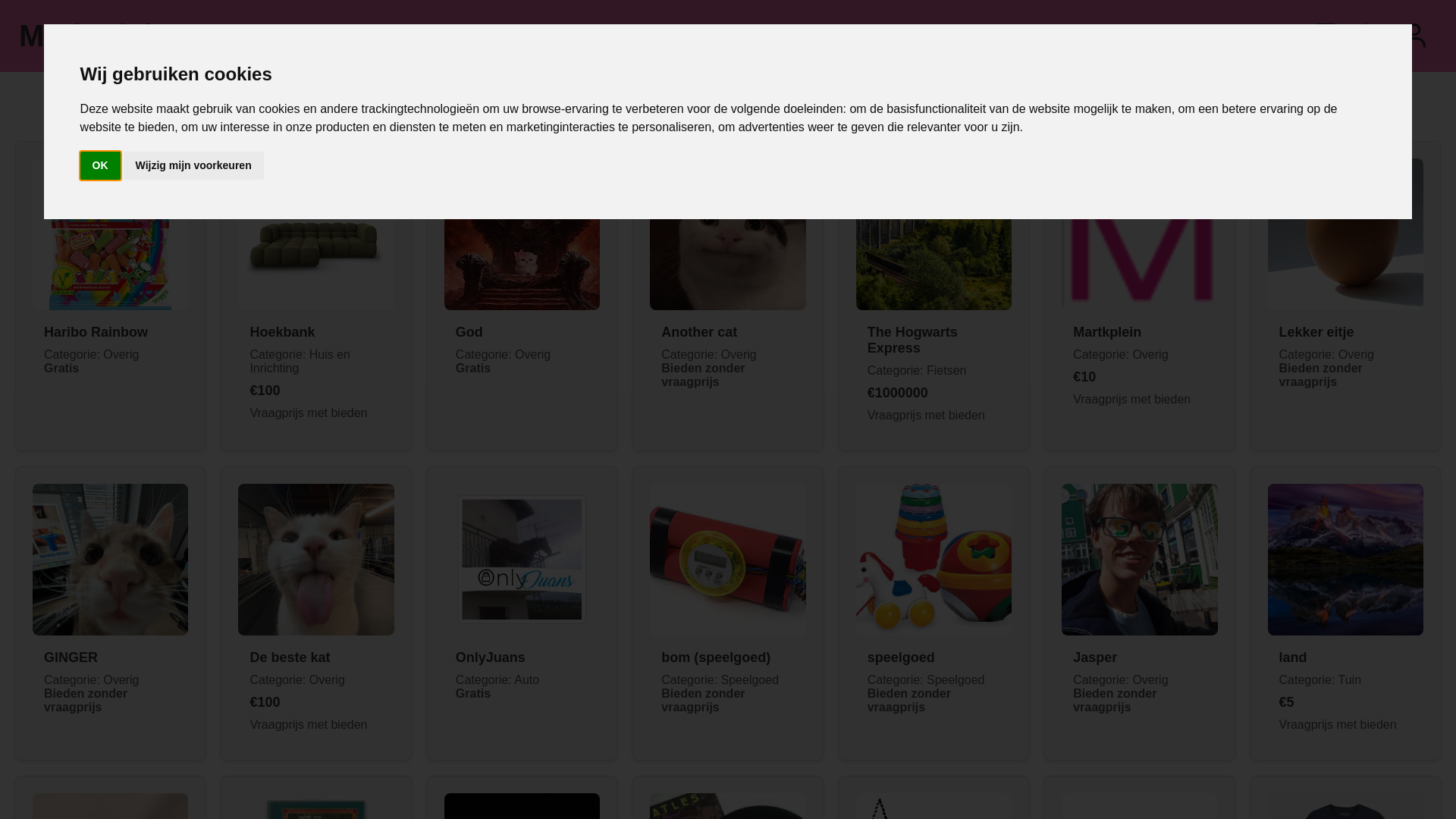The image size is (1456, 819).
Task: Open the 'Another cat' listing title
Action: click(698, 332)
